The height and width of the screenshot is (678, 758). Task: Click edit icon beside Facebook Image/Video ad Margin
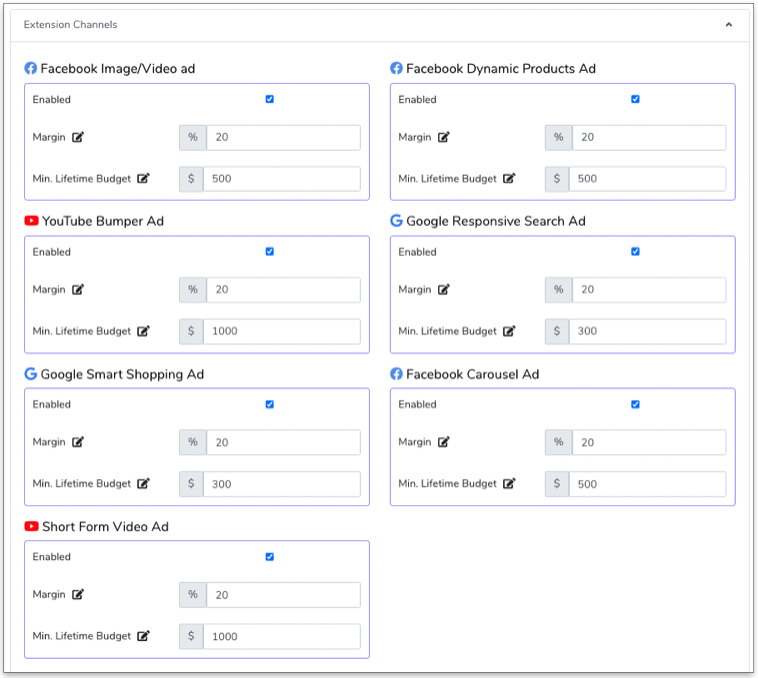click(x=78, y=137)
